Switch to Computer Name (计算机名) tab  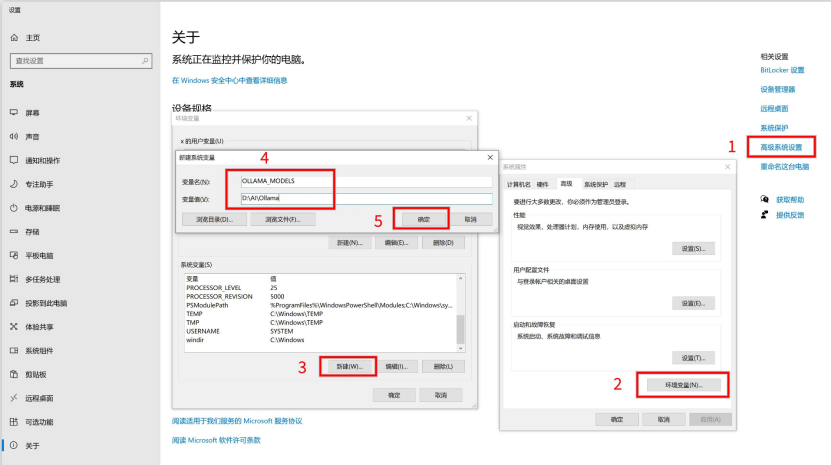(x=518, y=185)
